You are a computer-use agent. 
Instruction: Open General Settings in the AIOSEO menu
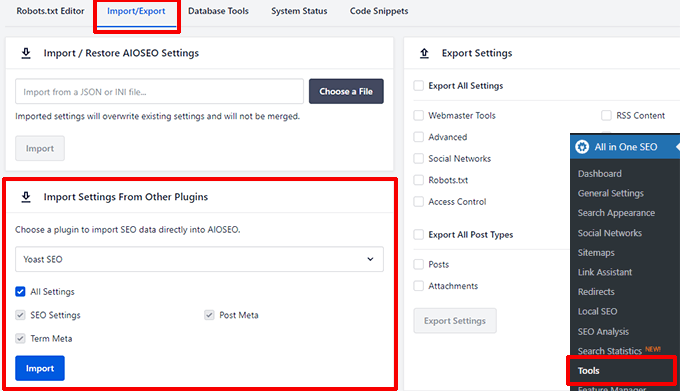point(611,193)
